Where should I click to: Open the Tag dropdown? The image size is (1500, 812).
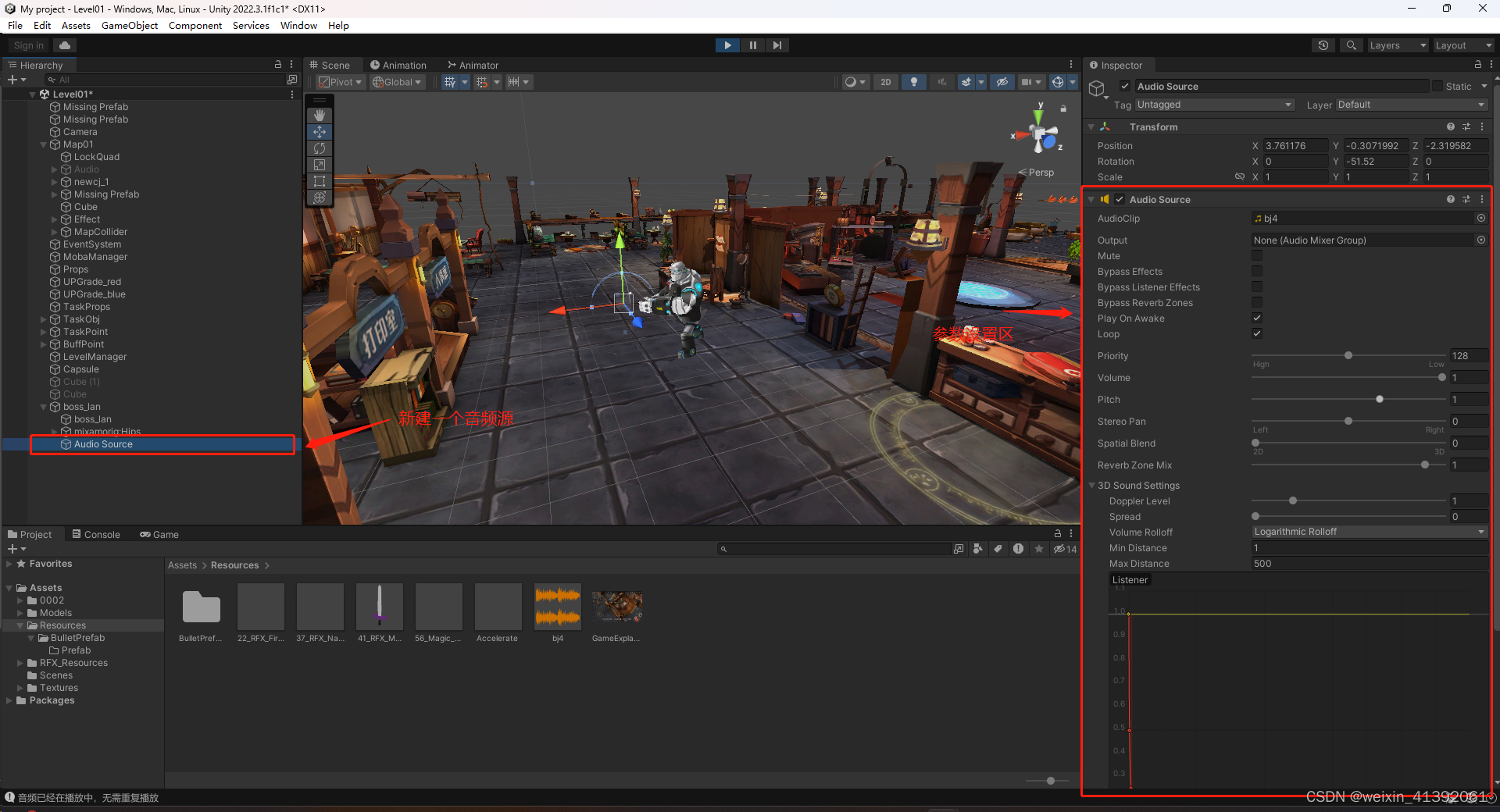(1215, 105)
